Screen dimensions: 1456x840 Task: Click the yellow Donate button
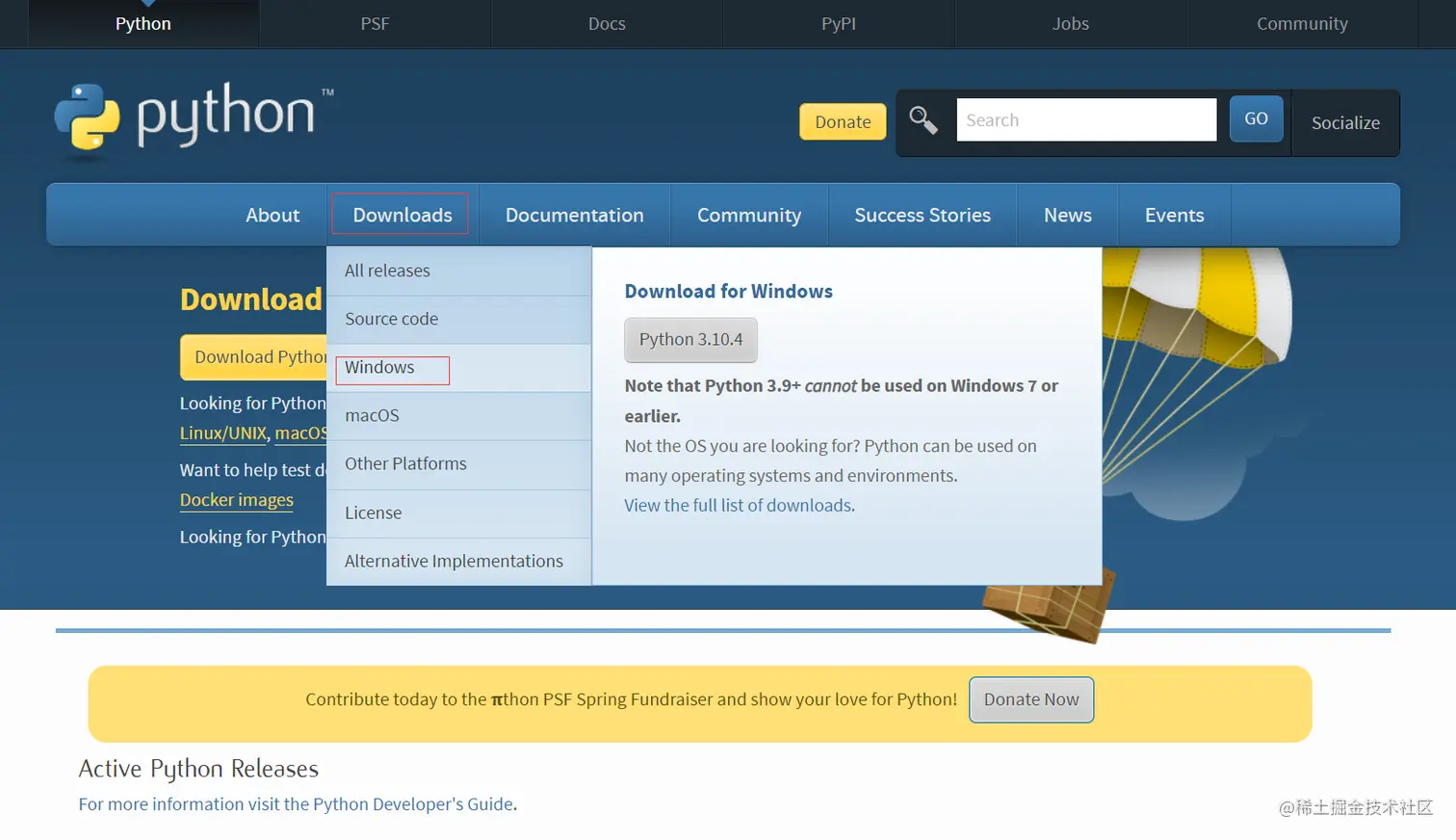(x=843, y=121)
